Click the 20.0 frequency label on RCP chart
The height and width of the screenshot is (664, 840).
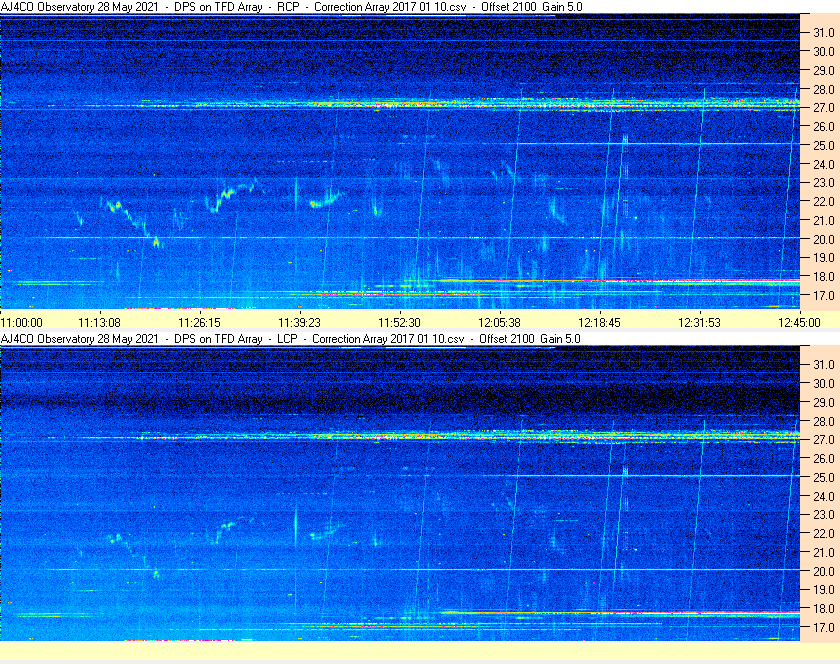tap(824, 240)
